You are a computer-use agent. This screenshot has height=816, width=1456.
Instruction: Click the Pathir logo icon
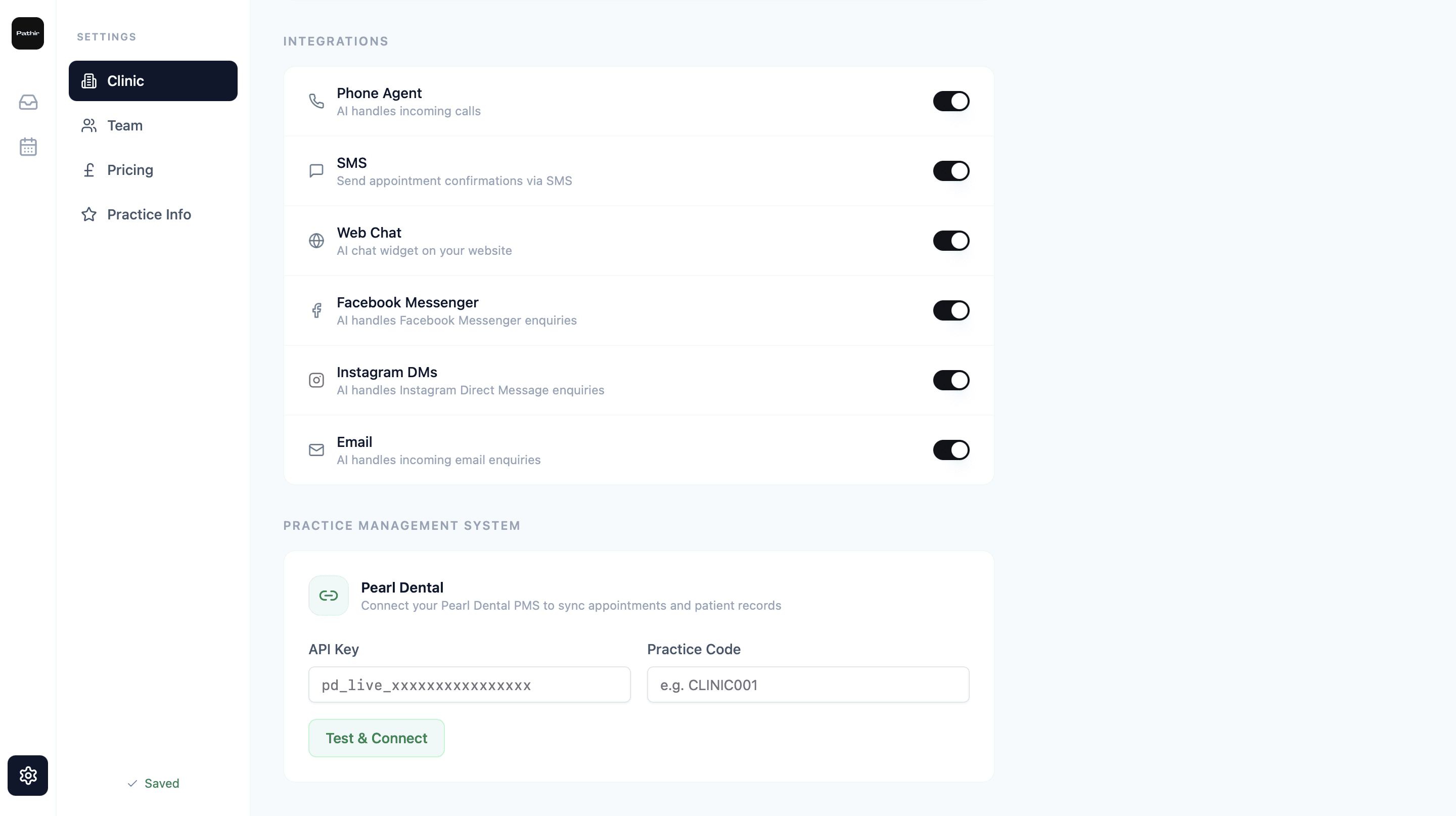(x=28, y=33)
